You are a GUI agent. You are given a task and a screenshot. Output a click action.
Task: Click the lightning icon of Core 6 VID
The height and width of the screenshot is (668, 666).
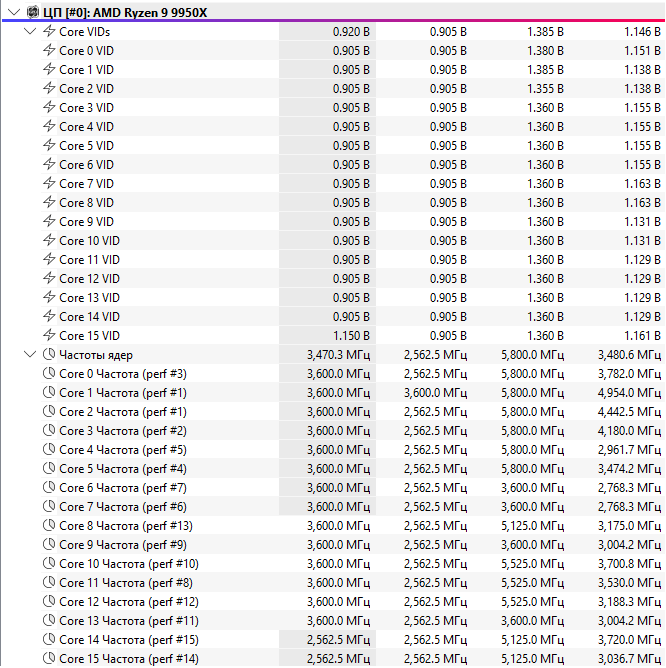(49, 164)
